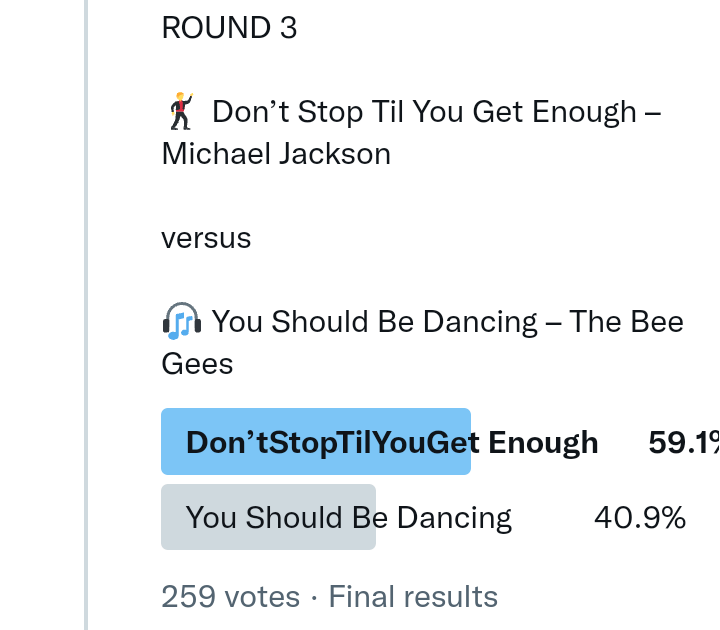720x630 pixels.
Task: Click the 40.9% poll result
Action: click(x=640, y=518)
